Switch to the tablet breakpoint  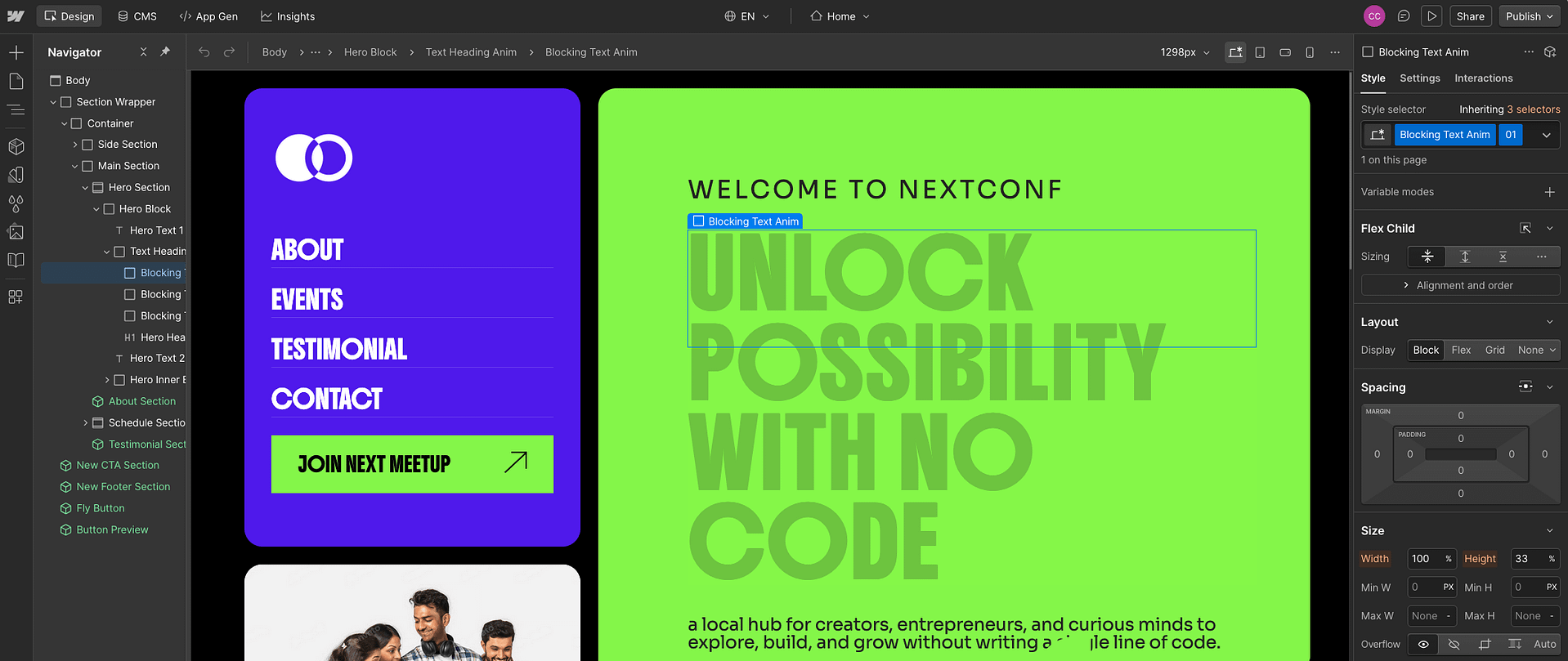coord(1261,52)
